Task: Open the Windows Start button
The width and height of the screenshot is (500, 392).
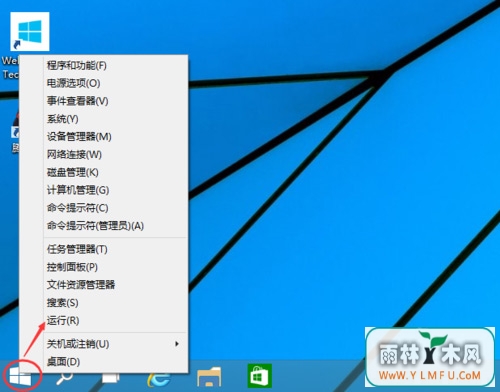Action: coord(20,378)
